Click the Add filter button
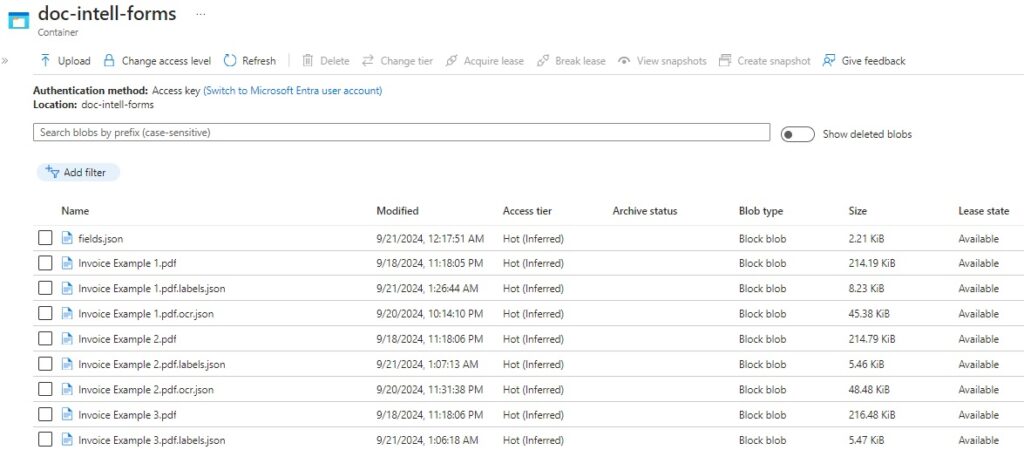 78,172
